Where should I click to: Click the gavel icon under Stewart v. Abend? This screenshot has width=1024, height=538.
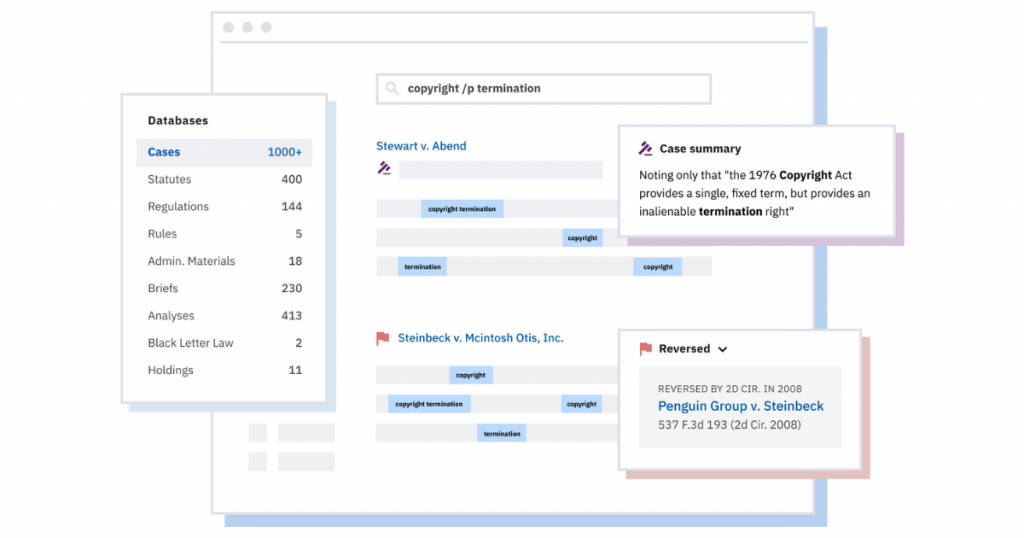click(384, 169)
